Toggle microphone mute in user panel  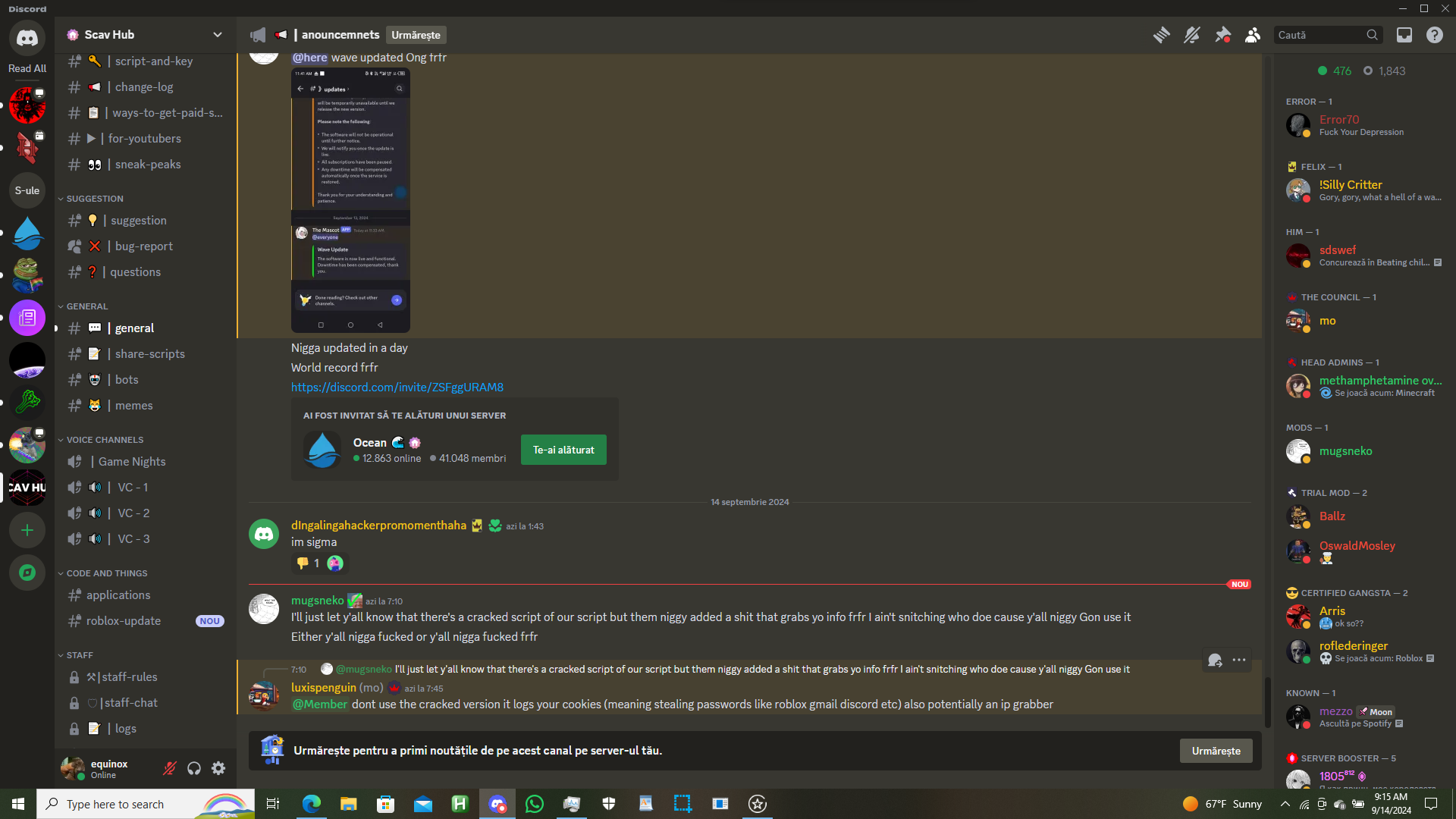(170, 769)
